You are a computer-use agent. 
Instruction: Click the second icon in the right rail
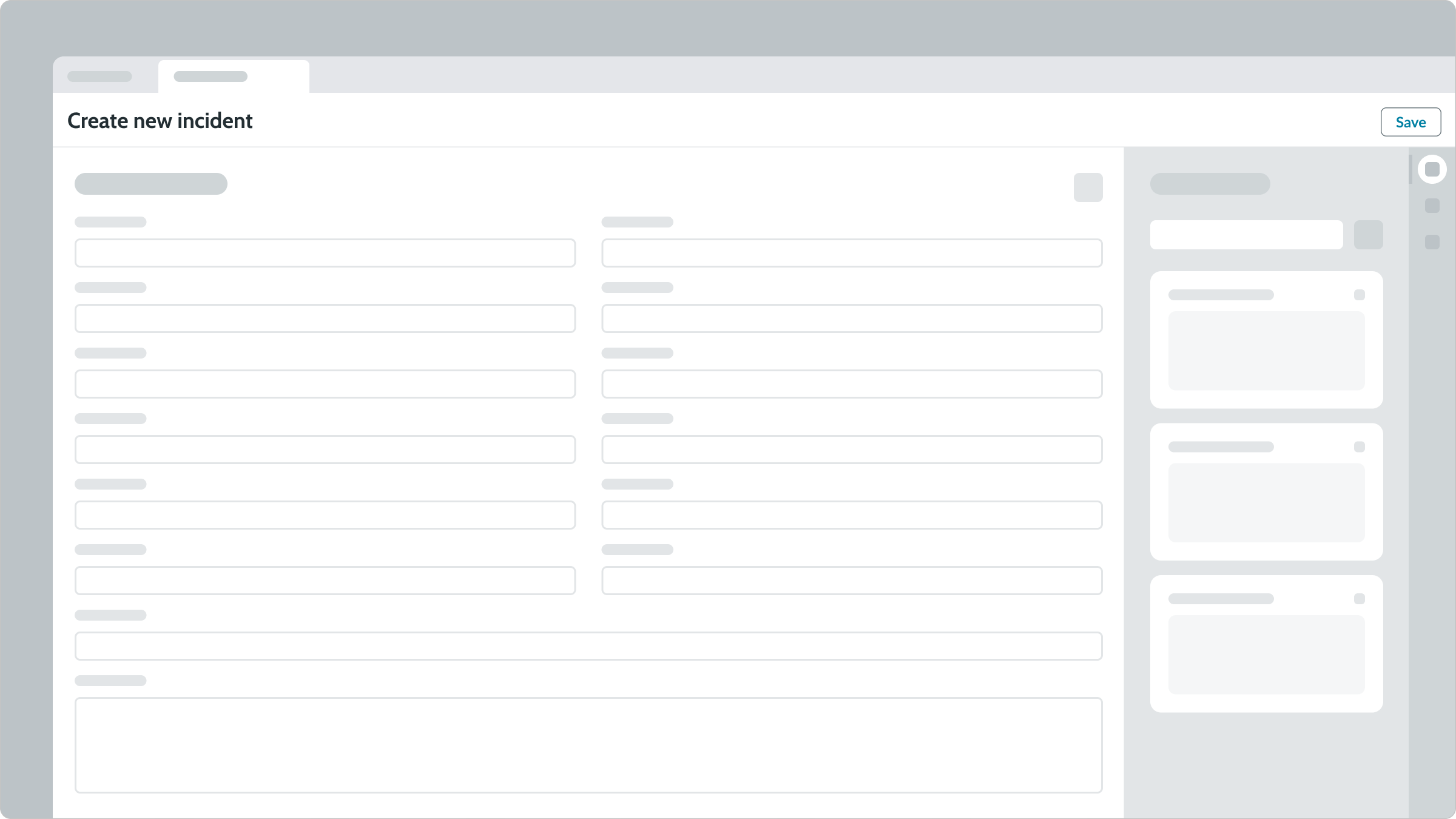(x=1432, y=206)
